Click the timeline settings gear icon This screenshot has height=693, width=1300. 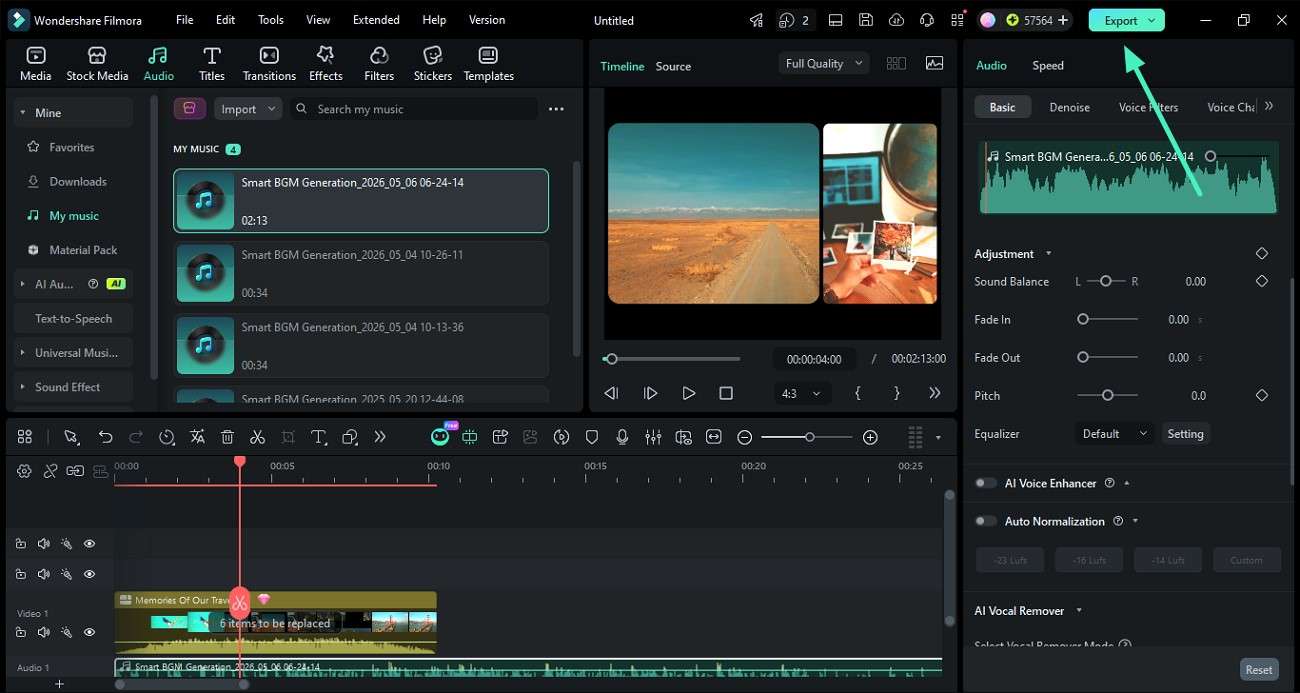coord(24,471)
